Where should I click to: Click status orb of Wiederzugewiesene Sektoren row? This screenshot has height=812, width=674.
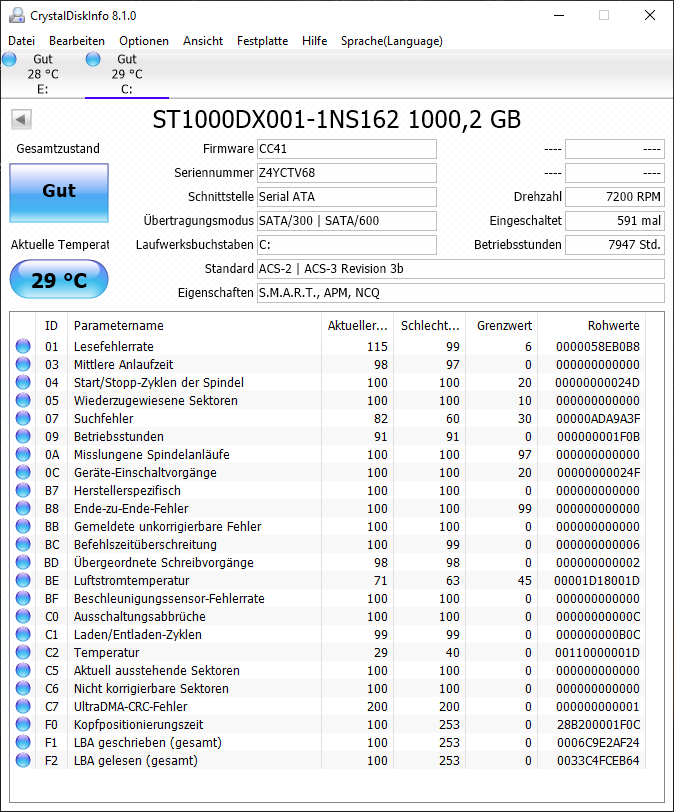point(23,400)
